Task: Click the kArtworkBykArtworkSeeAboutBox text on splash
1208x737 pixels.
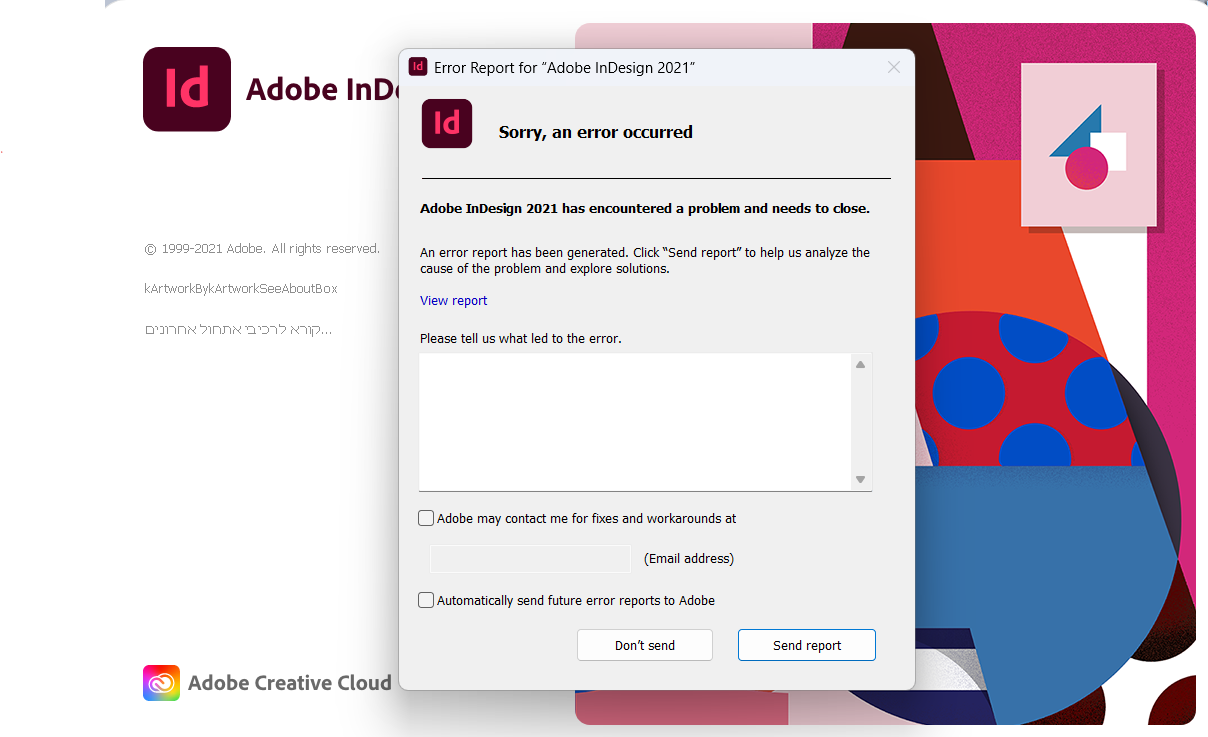Action: point(241,289)
